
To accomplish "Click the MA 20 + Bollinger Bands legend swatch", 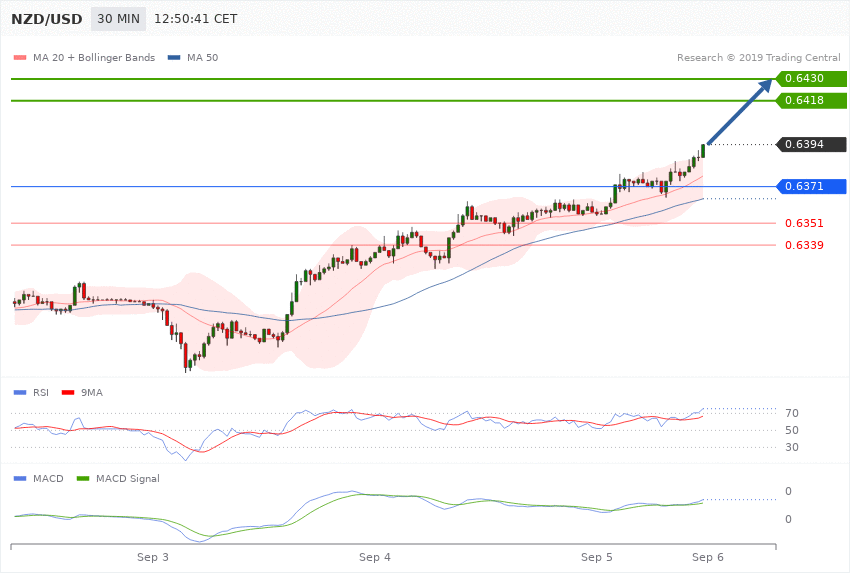I will click(20, 57).
